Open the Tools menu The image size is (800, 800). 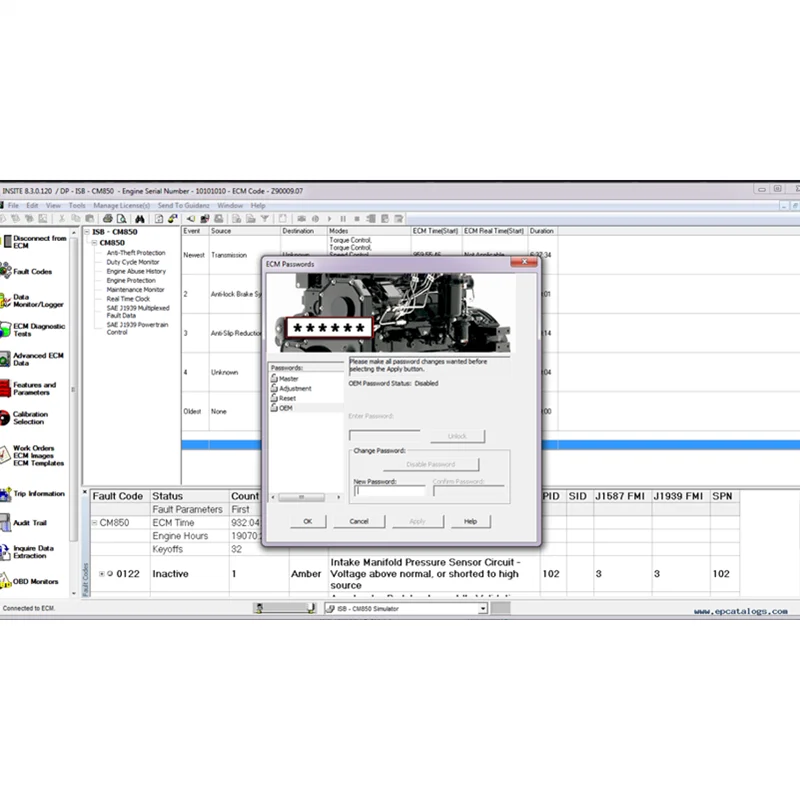click(77, 206)
